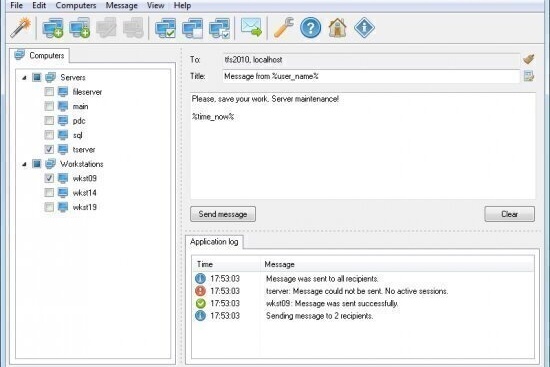Click log text 'Sending message to 2 recipients.'

(319, 316)
